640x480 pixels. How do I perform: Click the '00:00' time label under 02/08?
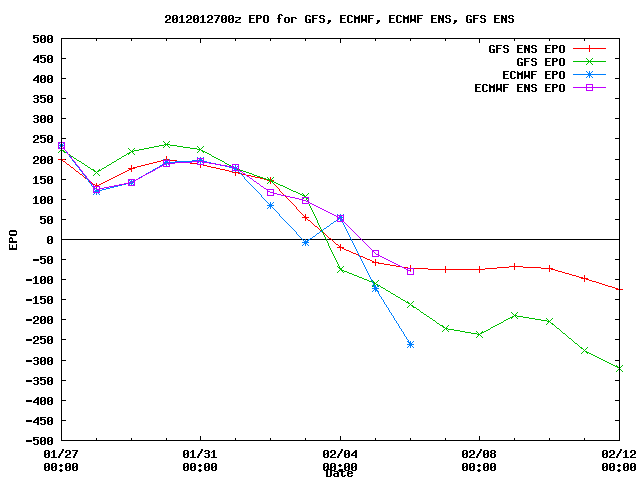(479, 467)
